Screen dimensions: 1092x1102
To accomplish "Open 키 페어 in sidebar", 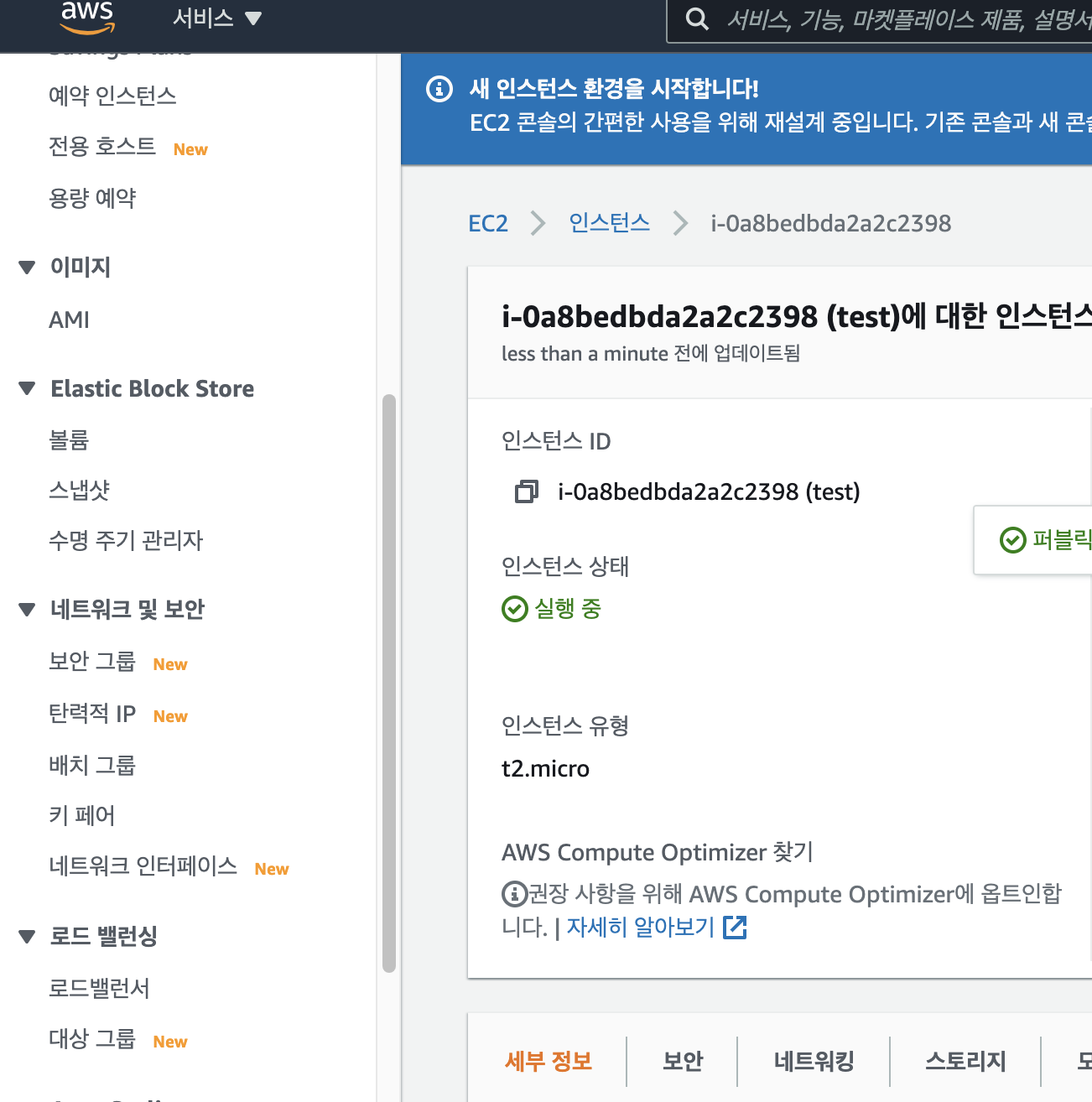I will click(82, 816).
